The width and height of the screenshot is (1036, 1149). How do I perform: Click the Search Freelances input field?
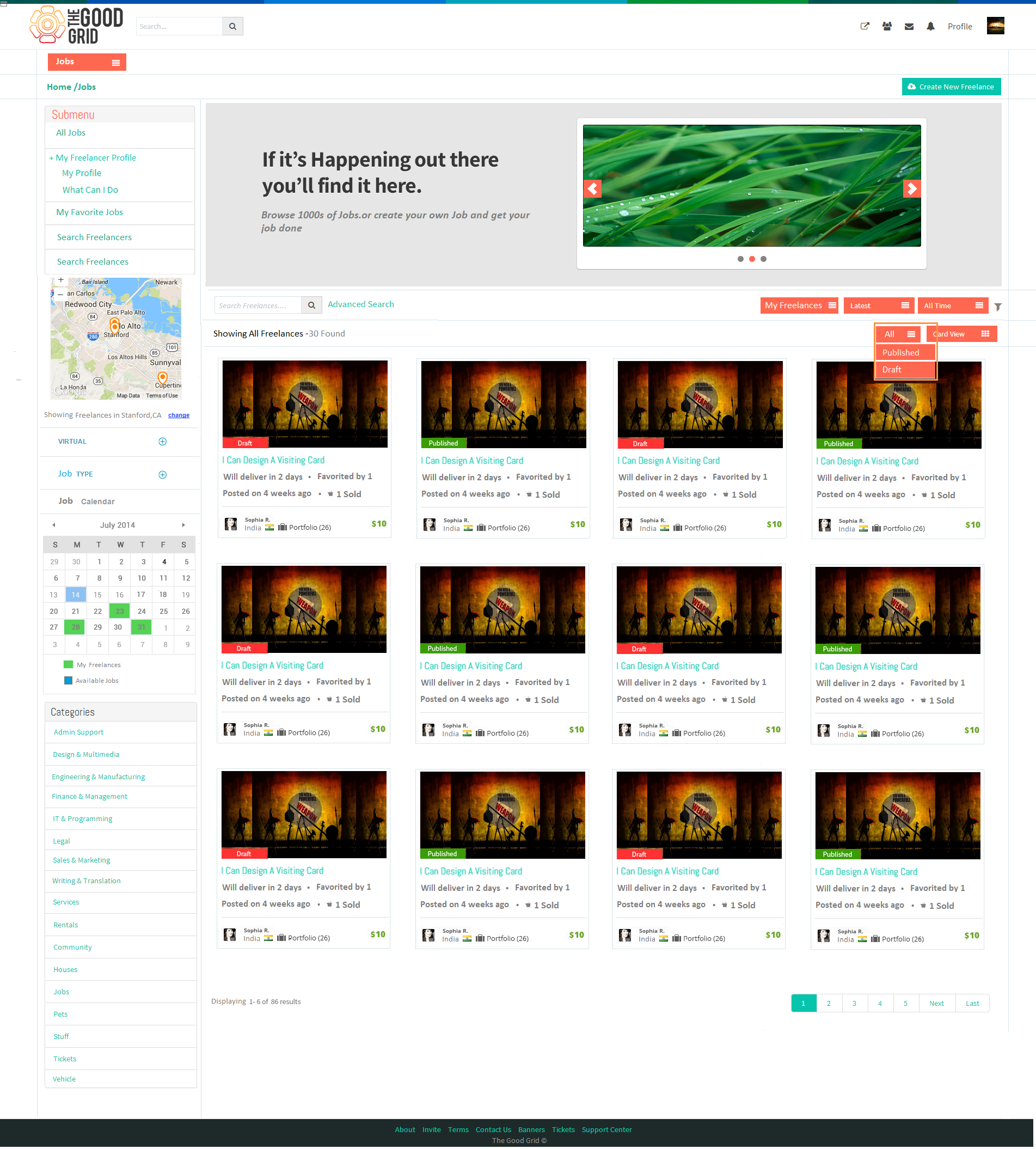(x=258, y=305)
